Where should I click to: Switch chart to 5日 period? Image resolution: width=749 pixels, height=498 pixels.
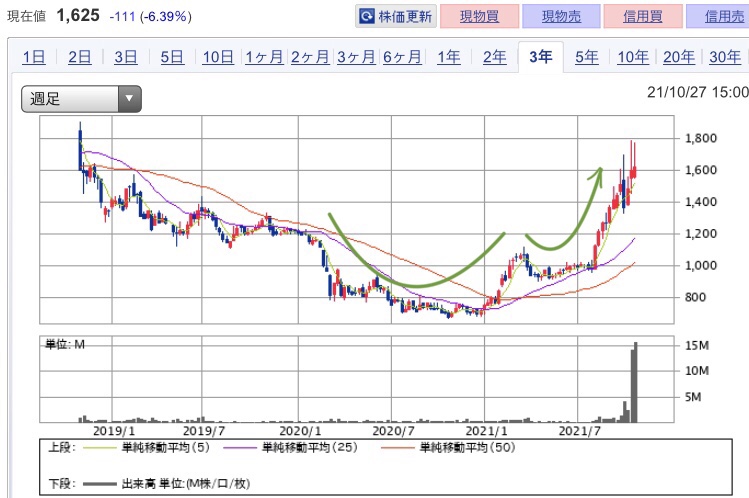[171, 57]
